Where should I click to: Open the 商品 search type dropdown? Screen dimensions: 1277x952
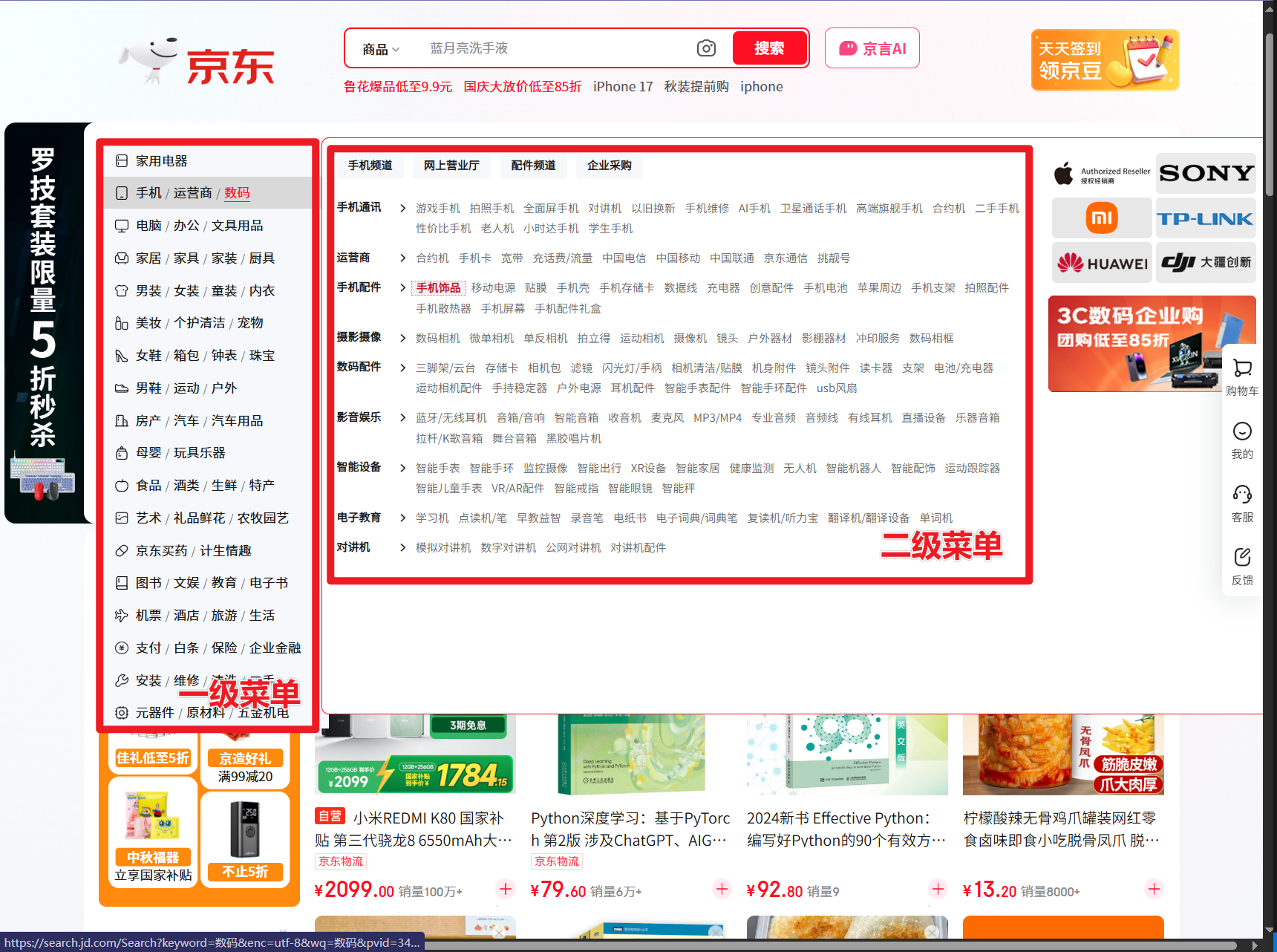click(x=381, y=49)
